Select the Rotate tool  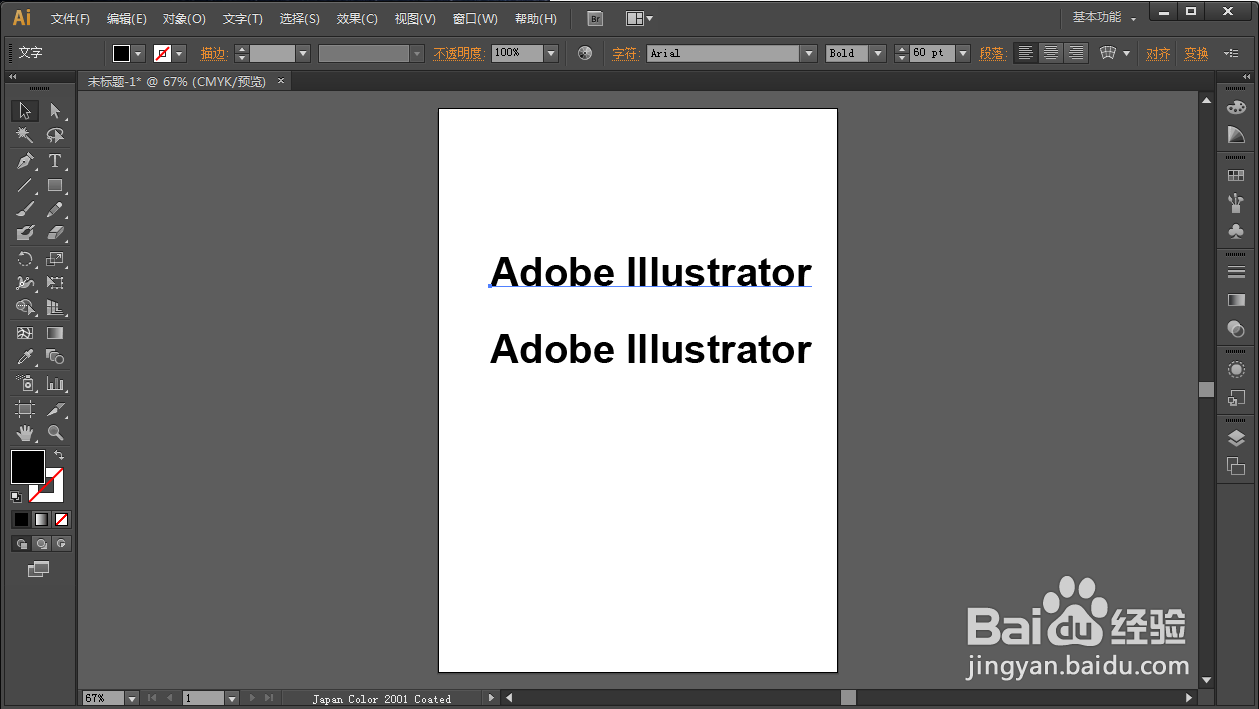pyautogui.click(x=25, y=259)
